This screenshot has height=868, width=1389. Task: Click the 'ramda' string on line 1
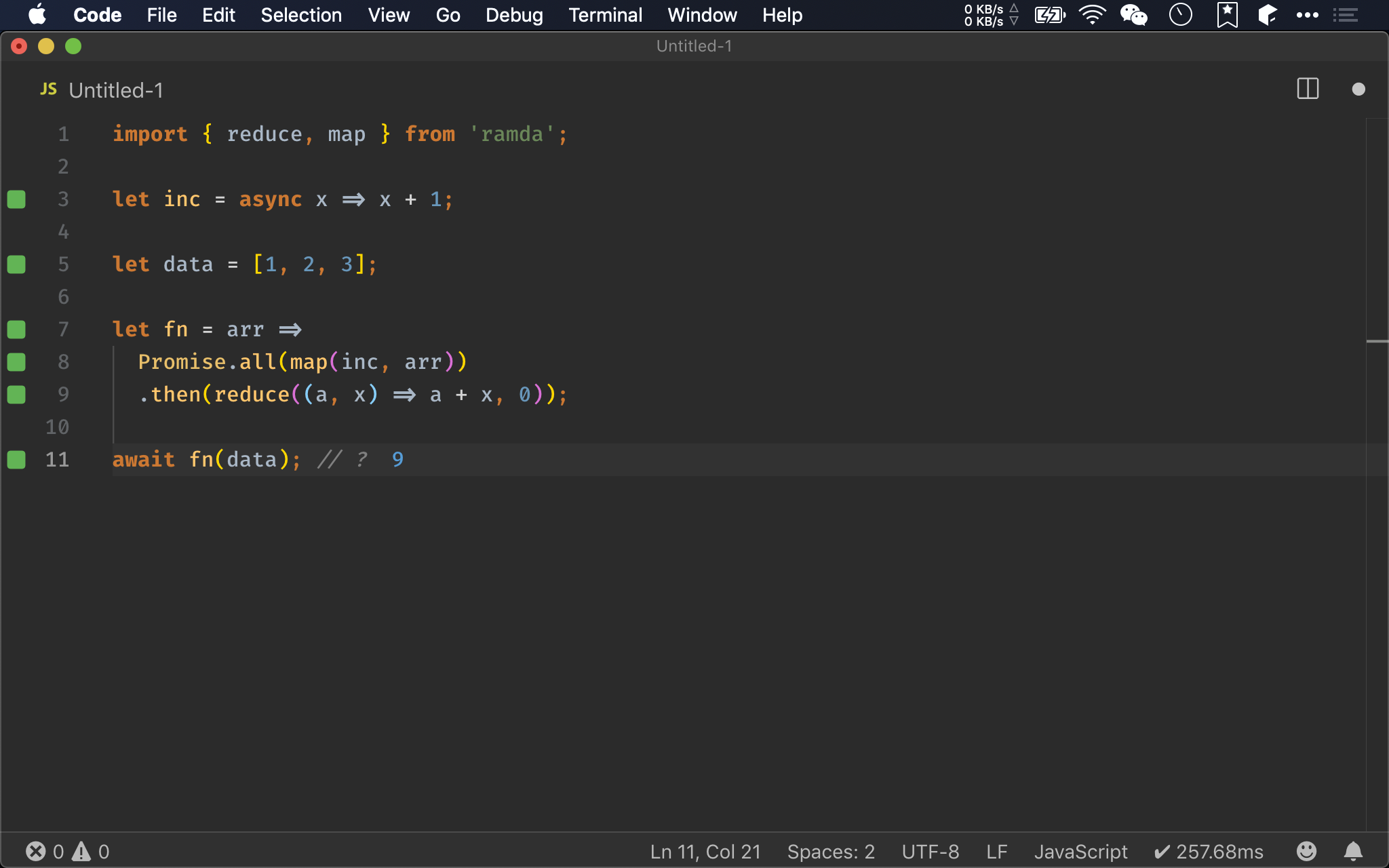[x=512, y=134]
